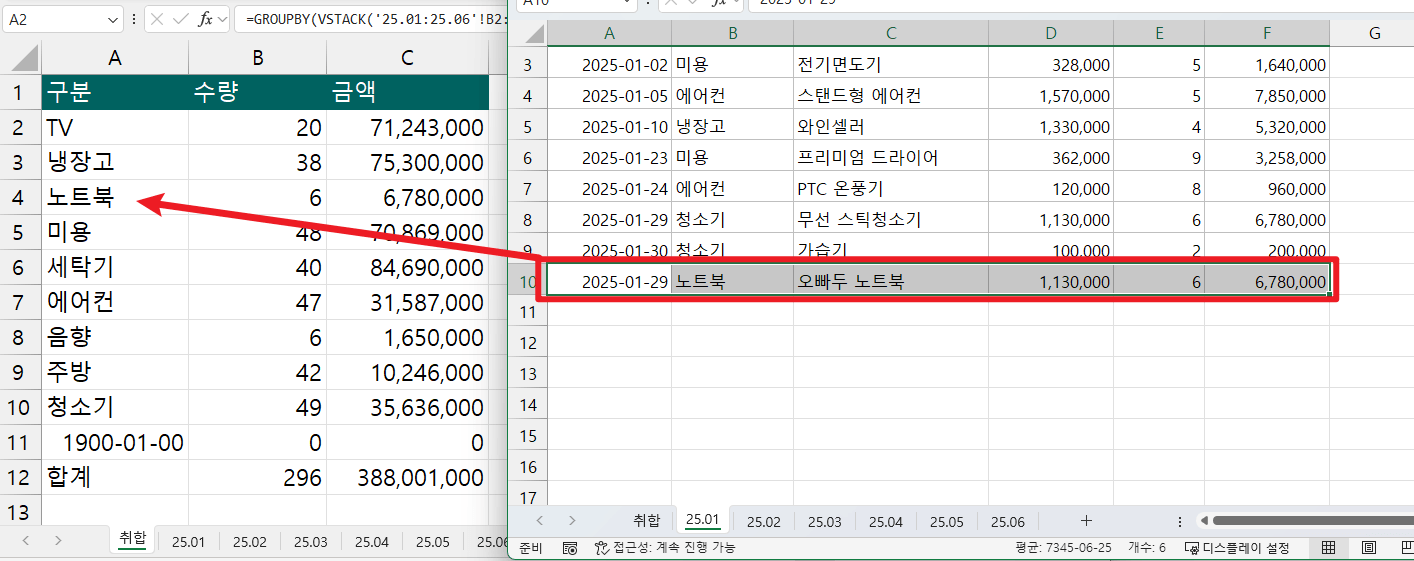Screen dimensions: 1414x561
Task: Select cell 세탁기
Action: pyautogui.click(x=115, y=268)
